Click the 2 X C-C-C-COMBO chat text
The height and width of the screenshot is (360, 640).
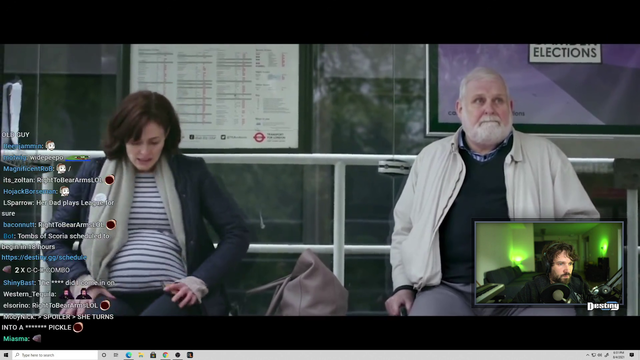click(42, 270)
